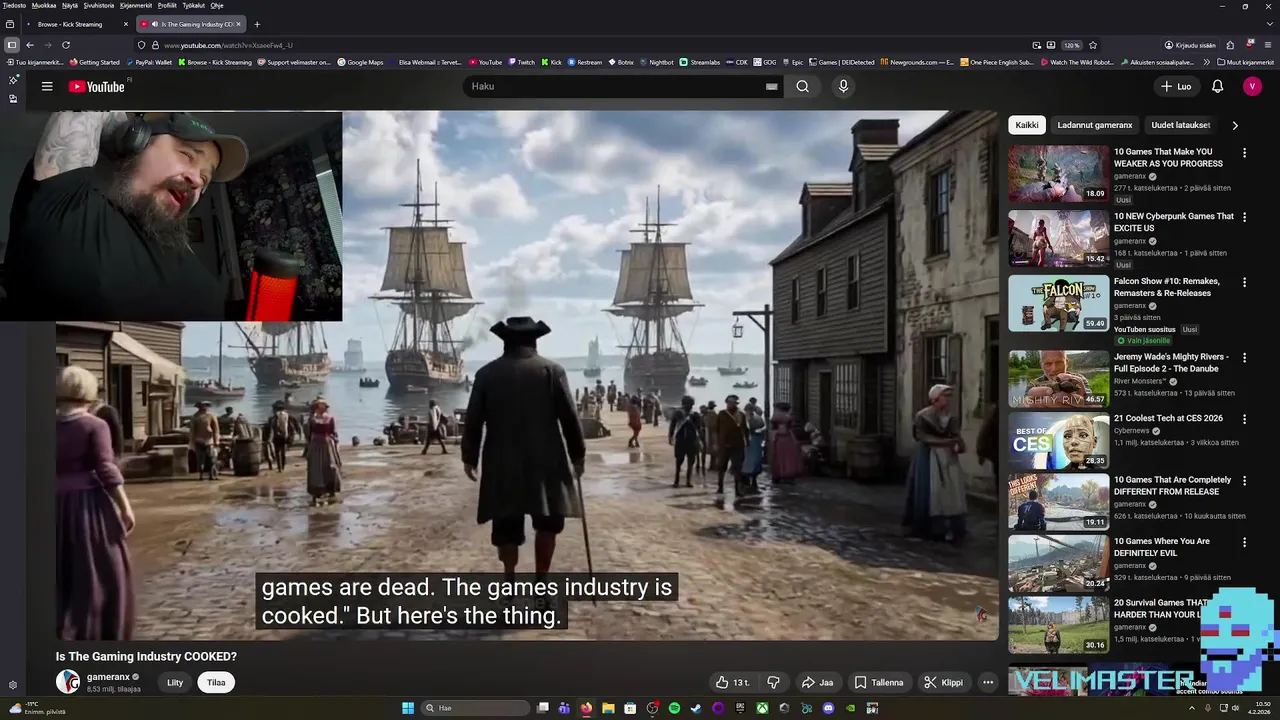Screen dimensions: 1280x720
Task: Open options for 10 Games Completely DIFFERENT video
Action: [x=1244, y=480]
